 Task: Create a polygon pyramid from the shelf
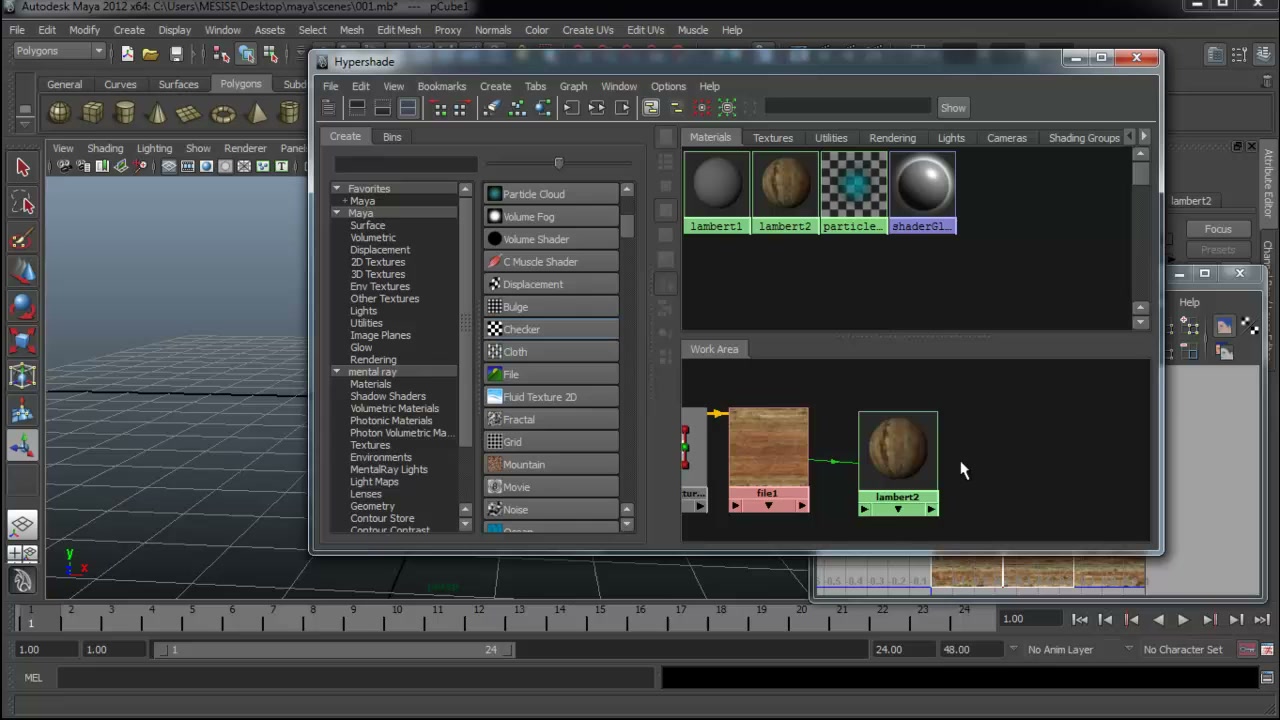point(257,113)
